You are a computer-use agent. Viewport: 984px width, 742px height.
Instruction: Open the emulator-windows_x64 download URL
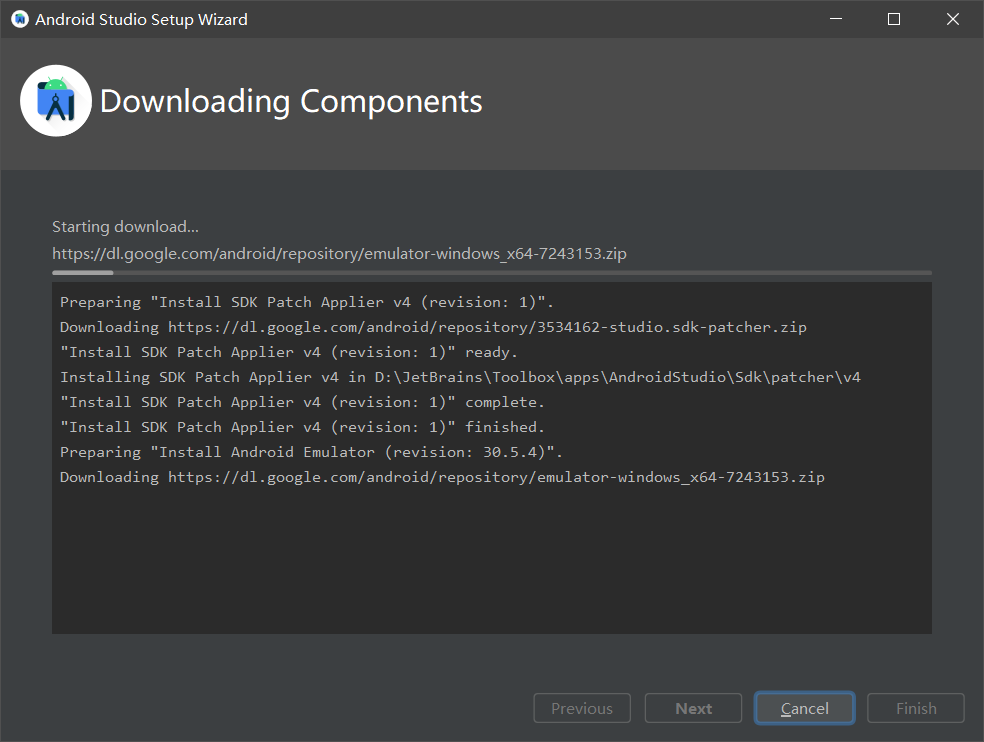point(339,253)
